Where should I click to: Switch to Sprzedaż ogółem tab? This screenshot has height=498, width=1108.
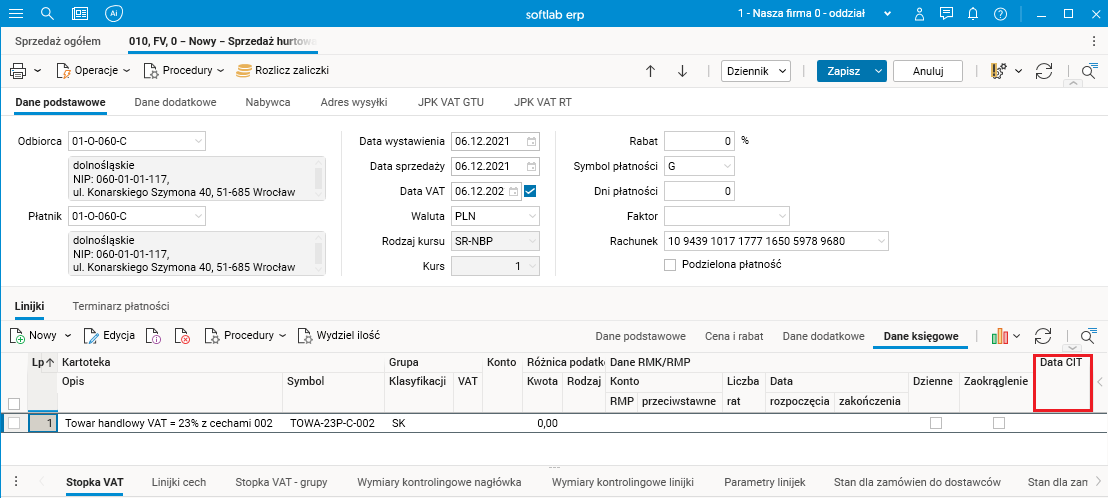pos(58,41)
